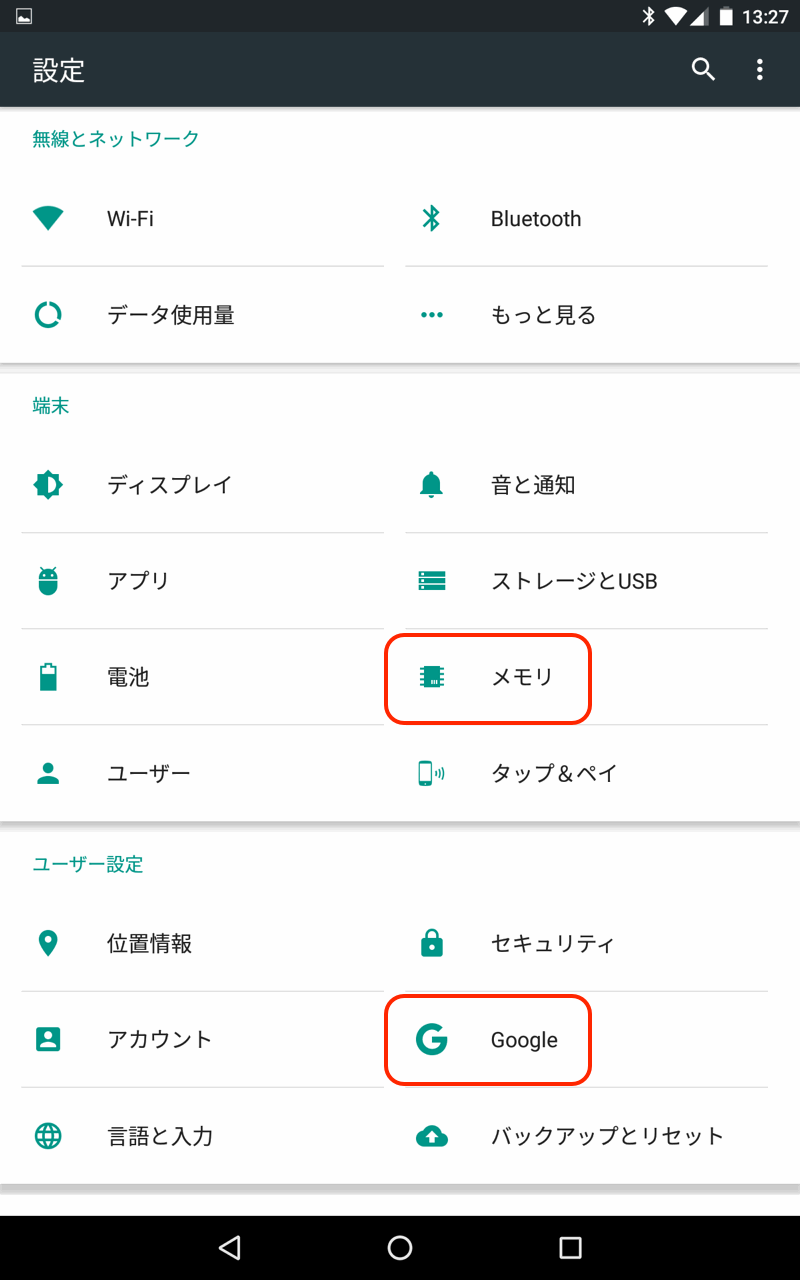Image resolution: width=800 pixels, height=1280 pixels.
Task: Tap the 言語と入力 globe icon
Action: coord(48,1136)
